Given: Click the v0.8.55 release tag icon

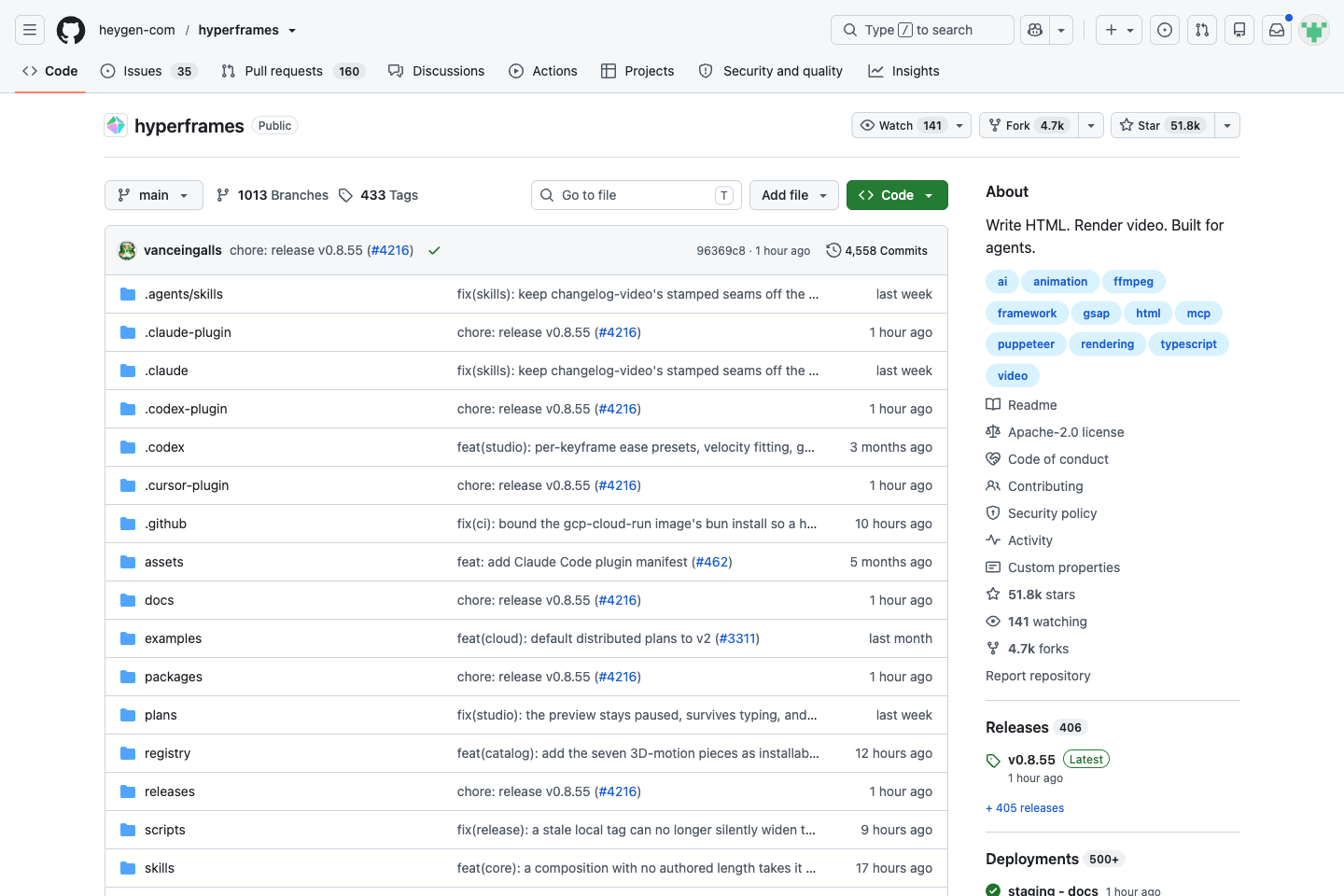Looking at the screenshot, I should 993,761.
